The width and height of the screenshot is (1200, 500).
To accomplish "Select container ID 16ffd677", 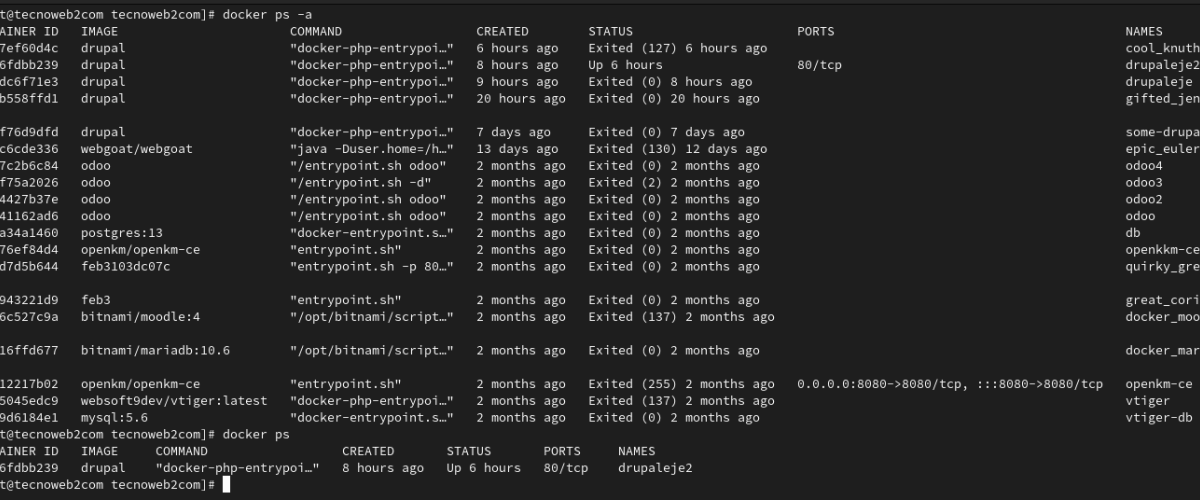I will (30, 351).
